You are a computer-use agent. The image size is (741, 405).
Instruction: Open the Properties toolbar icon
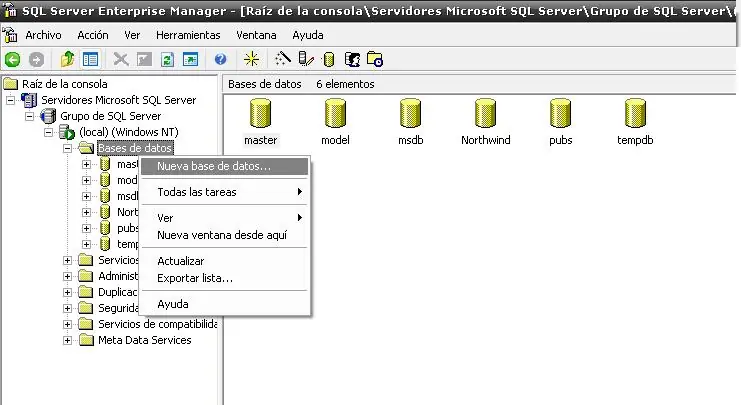tap(144, 60)
